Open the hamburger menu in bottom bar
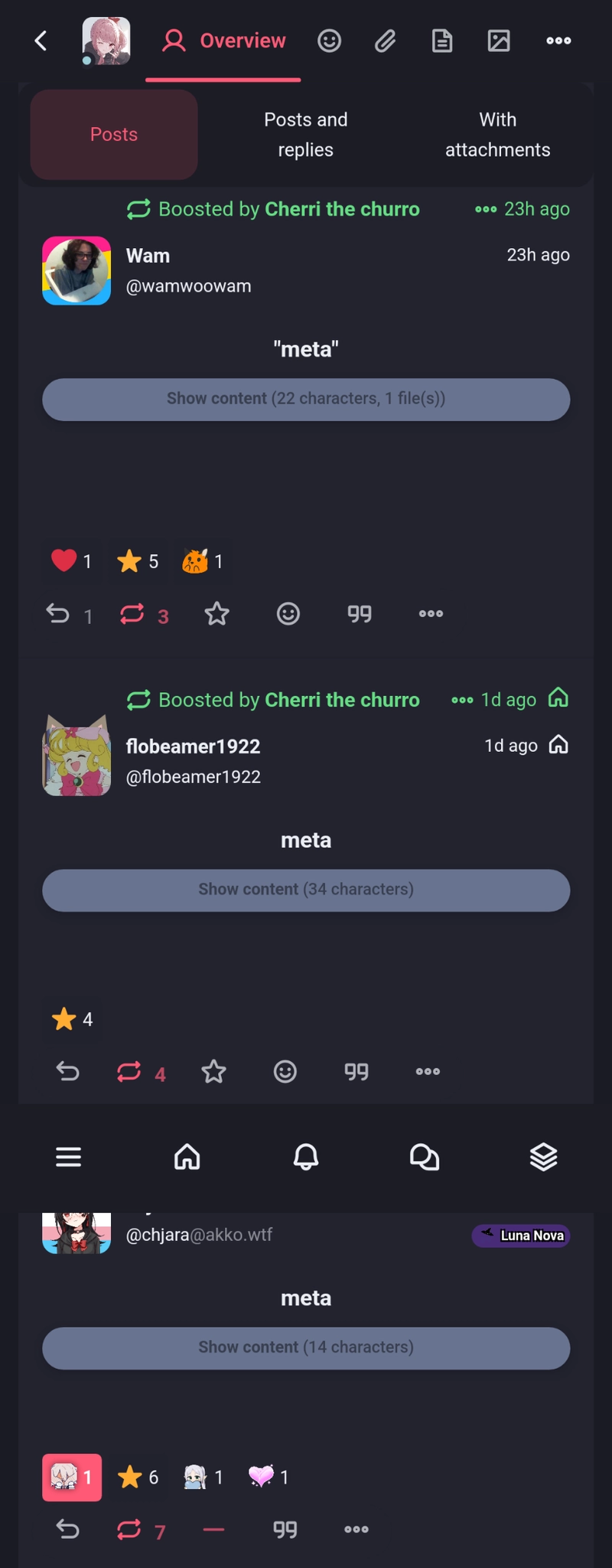612x1568 pixels. click(x=68, y=1156)
